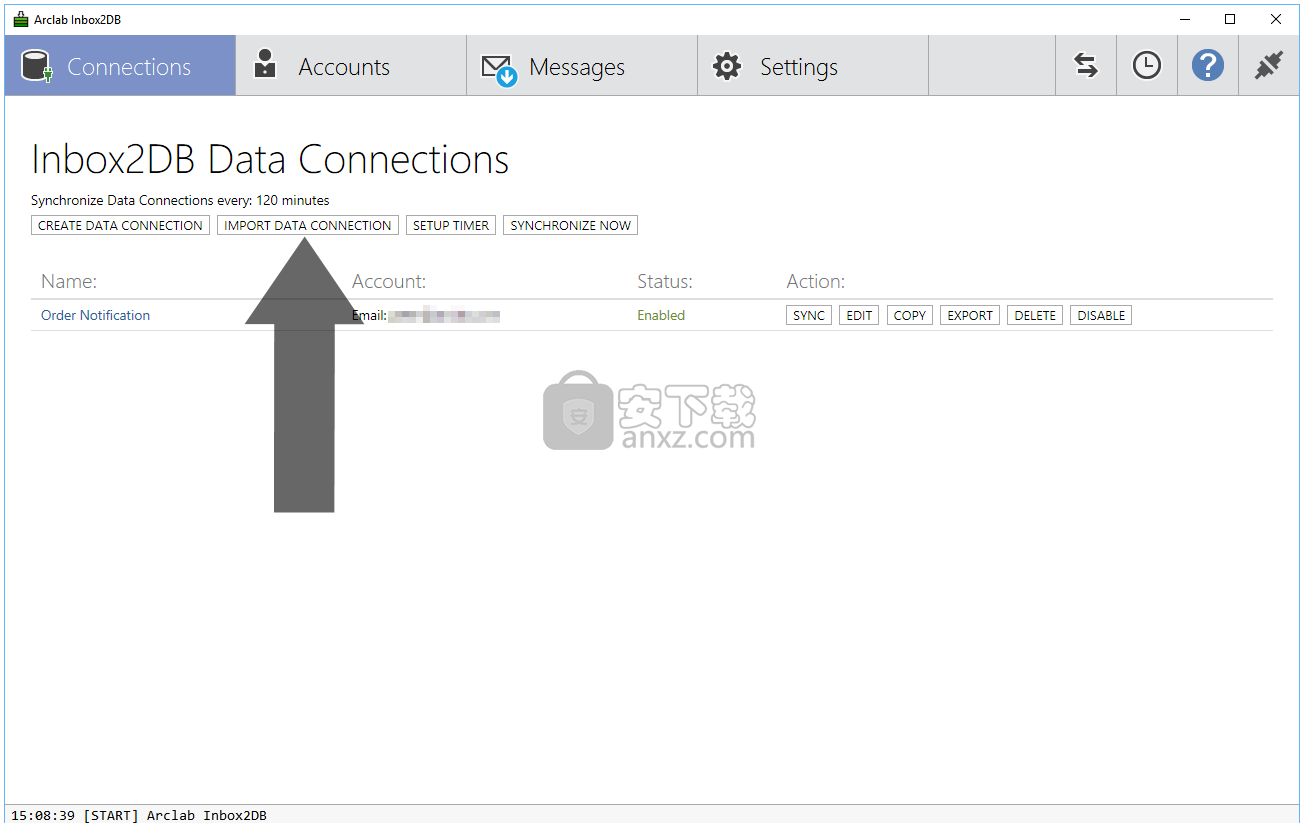The image size is (1302, 823).
Task: Sync the Order Notification connection
Action: [x=809, y=315]
